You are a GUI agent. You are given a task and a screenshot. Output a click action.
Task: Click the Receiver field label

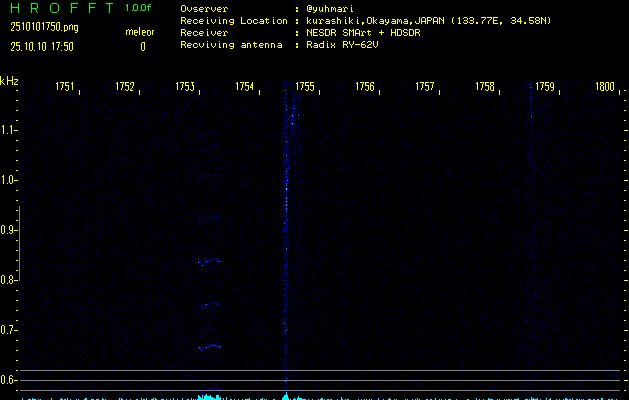(204, 32)
